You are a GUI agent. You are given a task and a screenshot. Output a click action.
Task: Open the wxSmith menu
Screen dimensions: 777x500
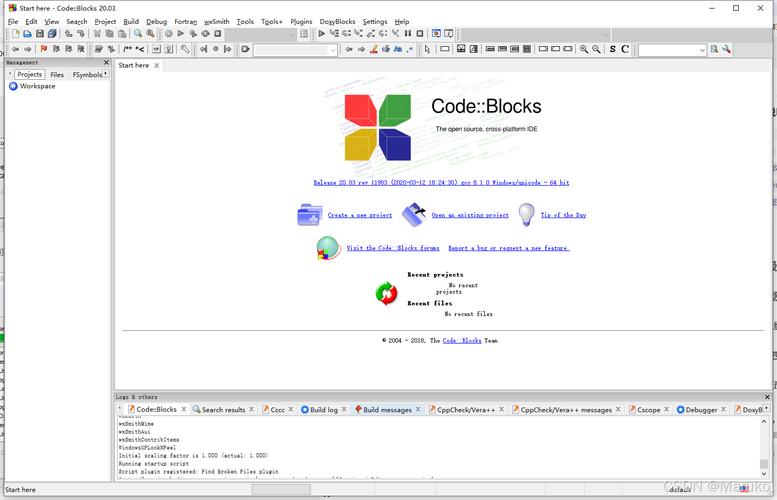217,21
